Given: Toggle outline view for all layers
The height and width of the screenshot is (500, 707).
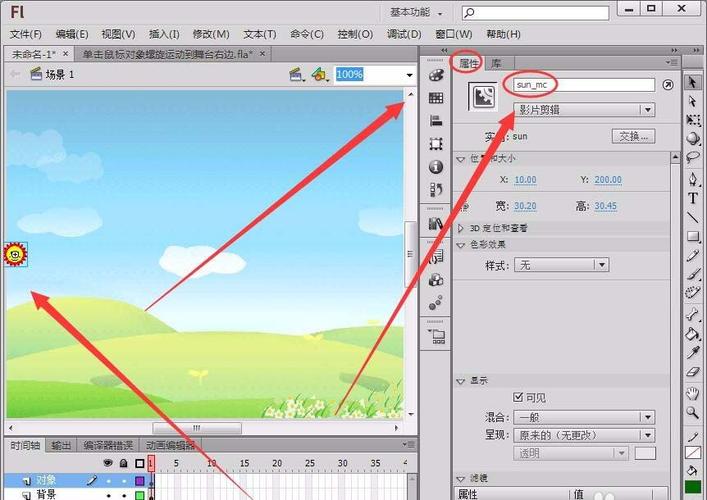Looking at the screenshot, I should coord(140,463).
